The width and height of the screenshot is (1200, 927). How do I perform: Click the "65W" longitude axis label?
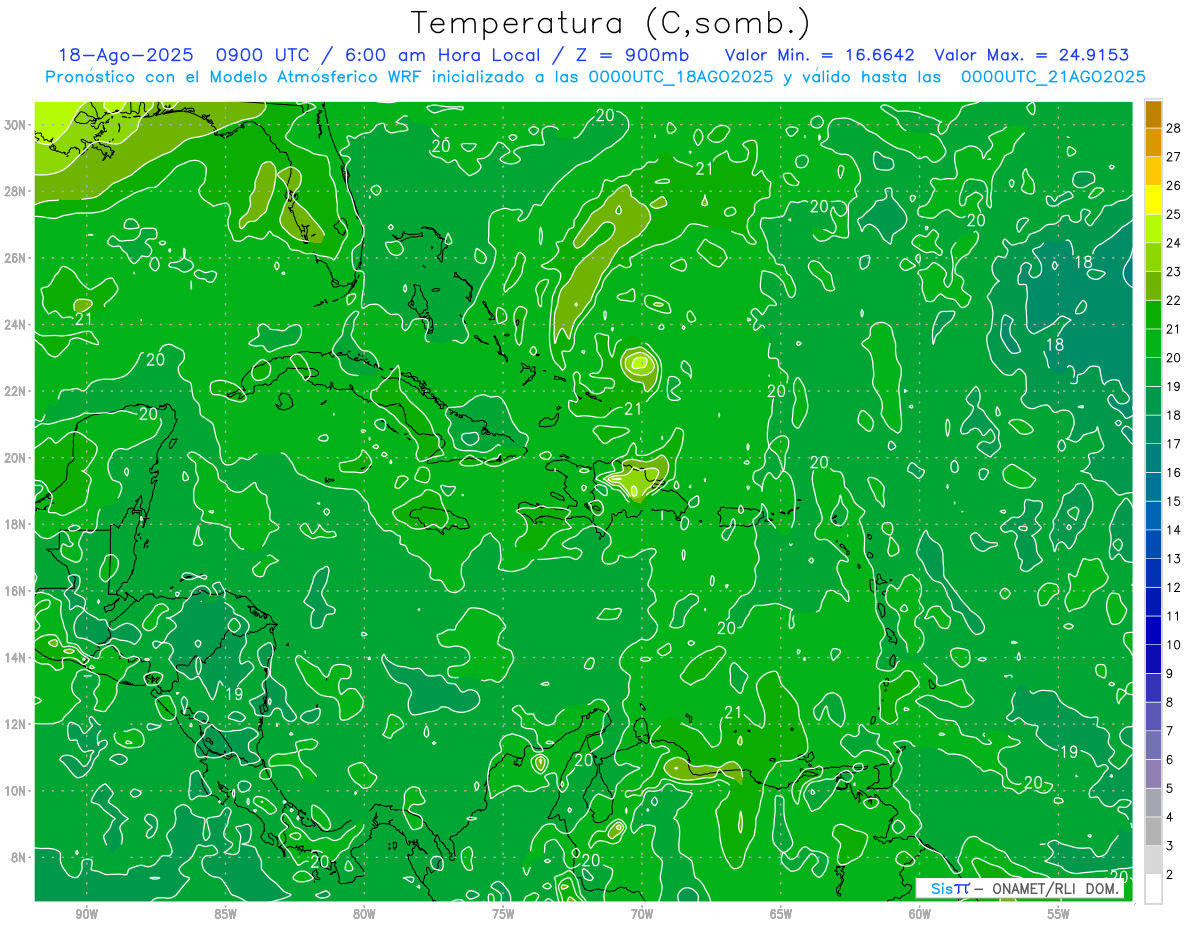(781, 914)
